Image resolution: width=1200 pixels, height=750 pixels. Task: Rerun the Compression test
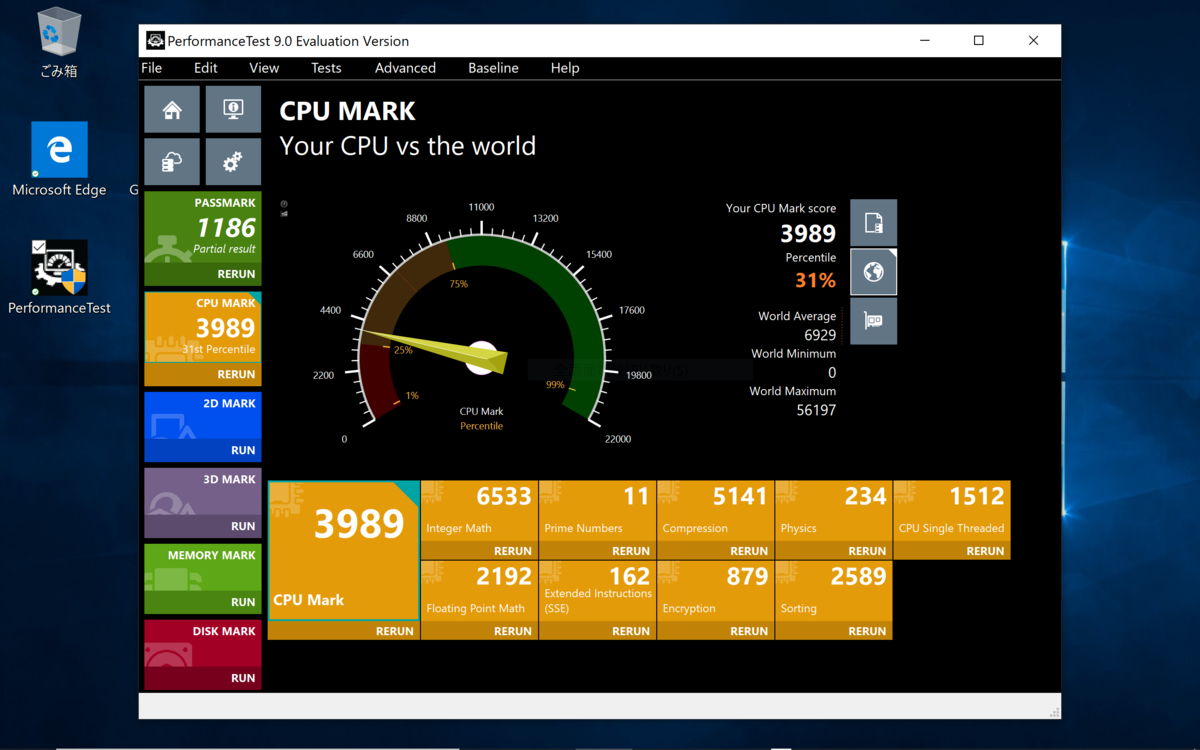(749, 551)
